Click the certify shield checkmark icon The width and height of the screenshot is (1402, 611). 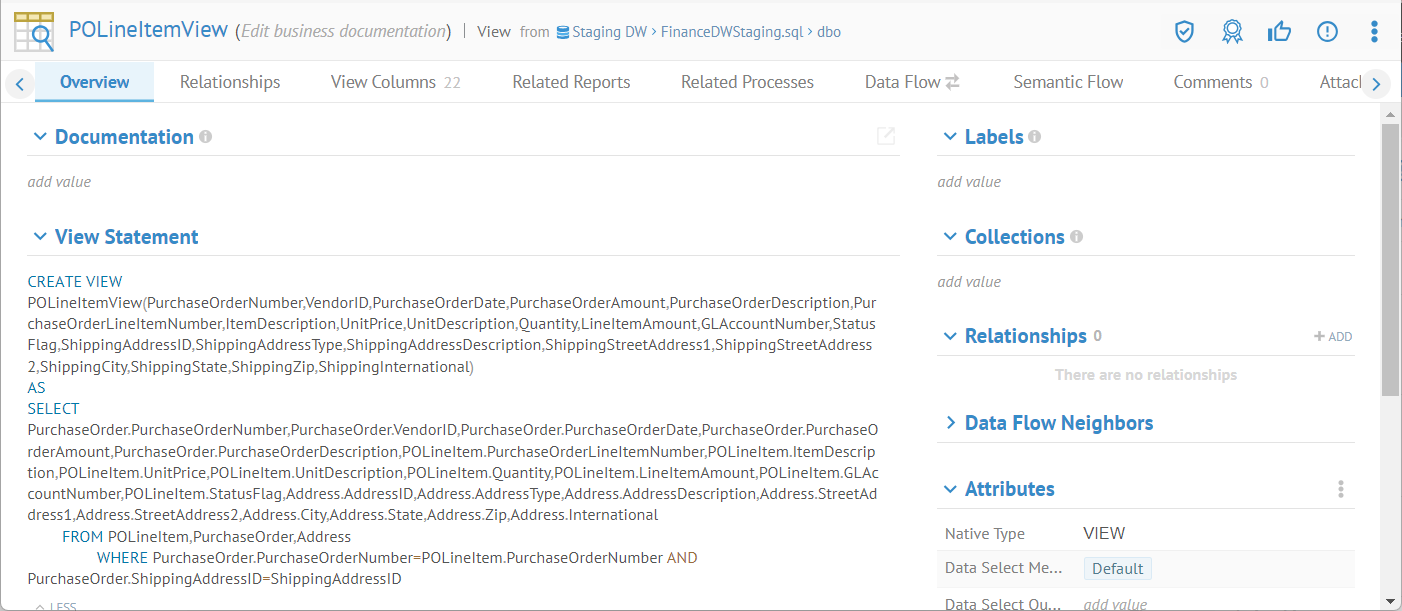coord(1184,32)
